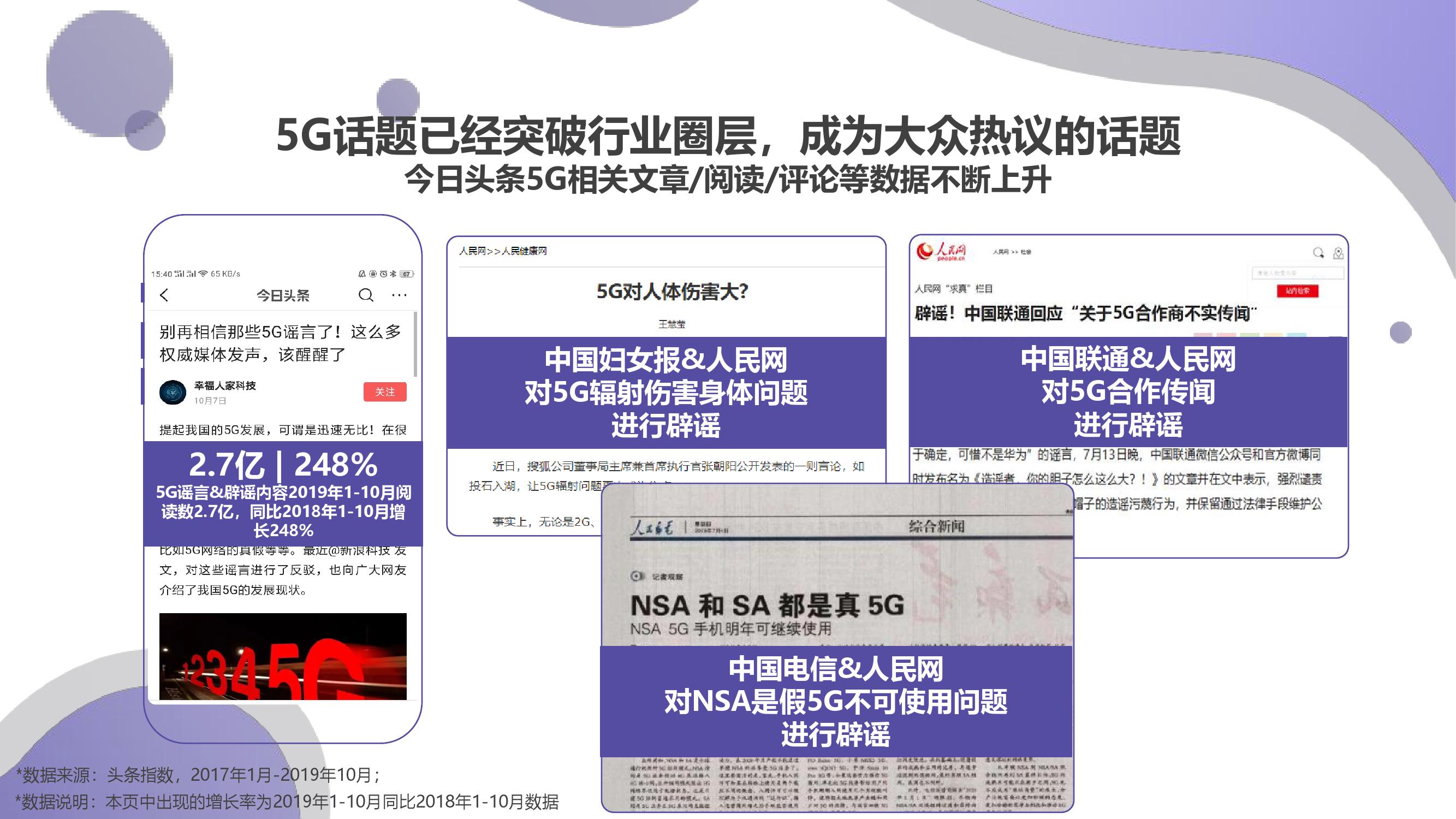Viewport: 1456px width, 819px height.
Task: Click the 5G对人体伤害大? article headline
Action: (x=672, y=292)
